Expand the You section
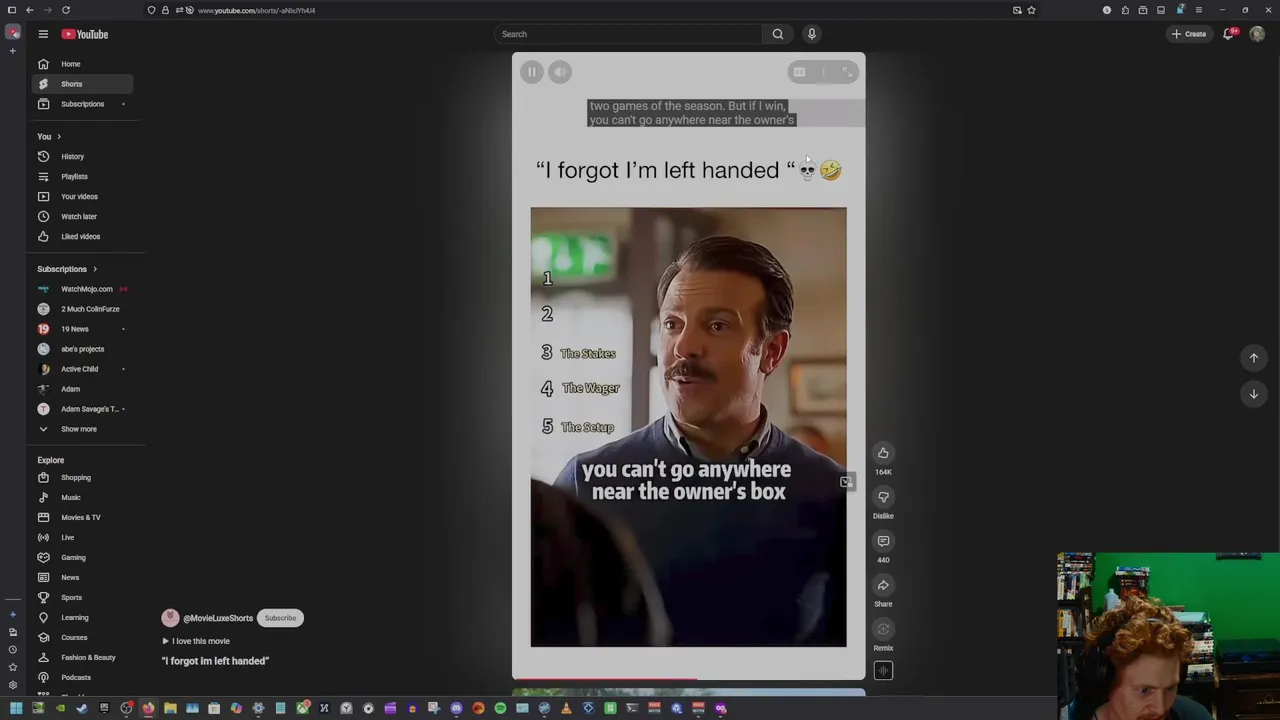The image size is (1280, 720). 49,136
